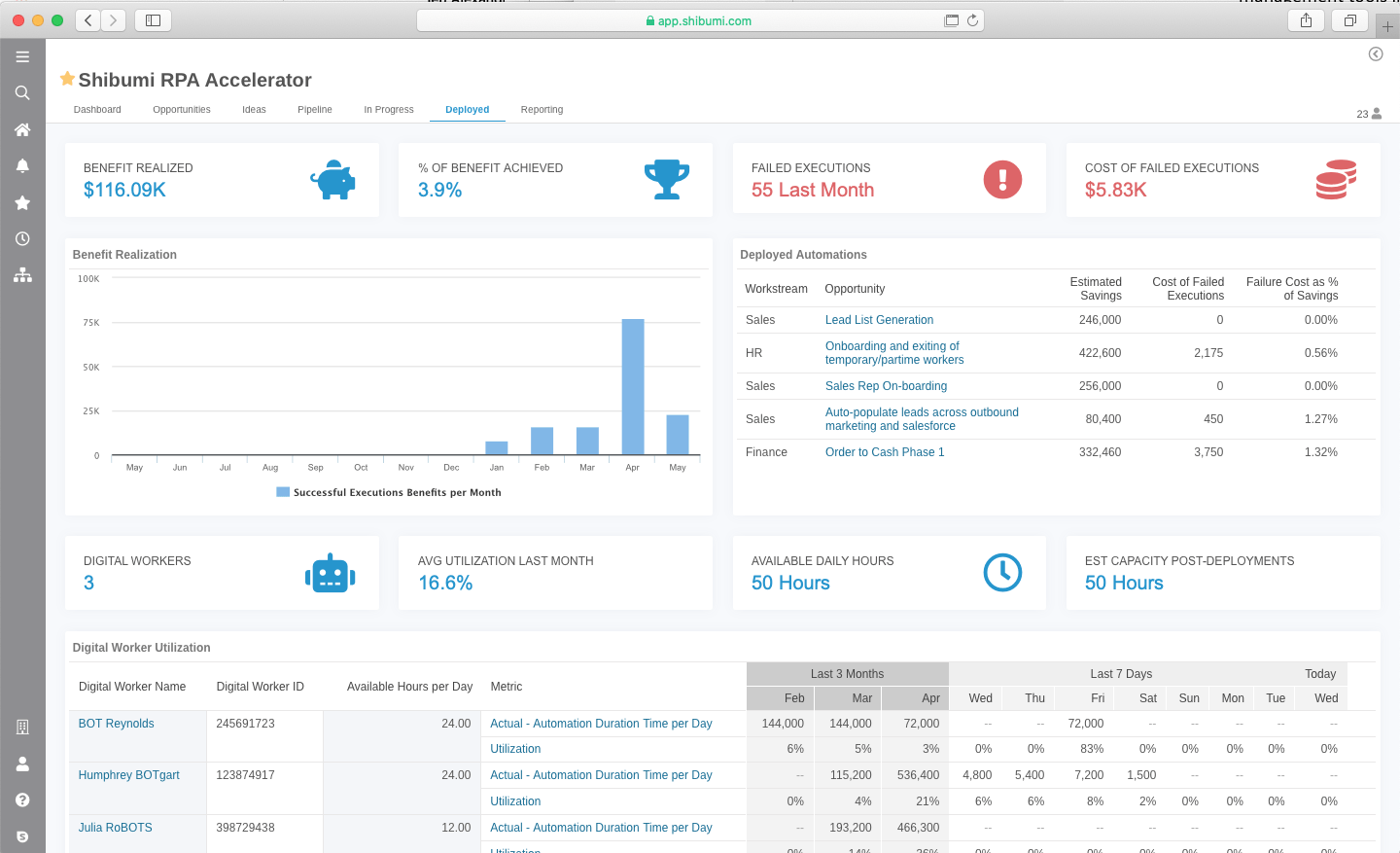This screenshot has width=1400, height=853.
Task: Open user profile icon in sidebar
Action: (x=22, y=764)
